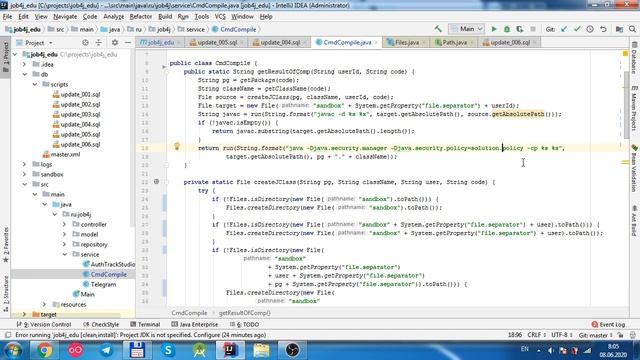Toggle the Favorites side tool window
This screenshot has height=360, width=640.
tap(5, 245)
